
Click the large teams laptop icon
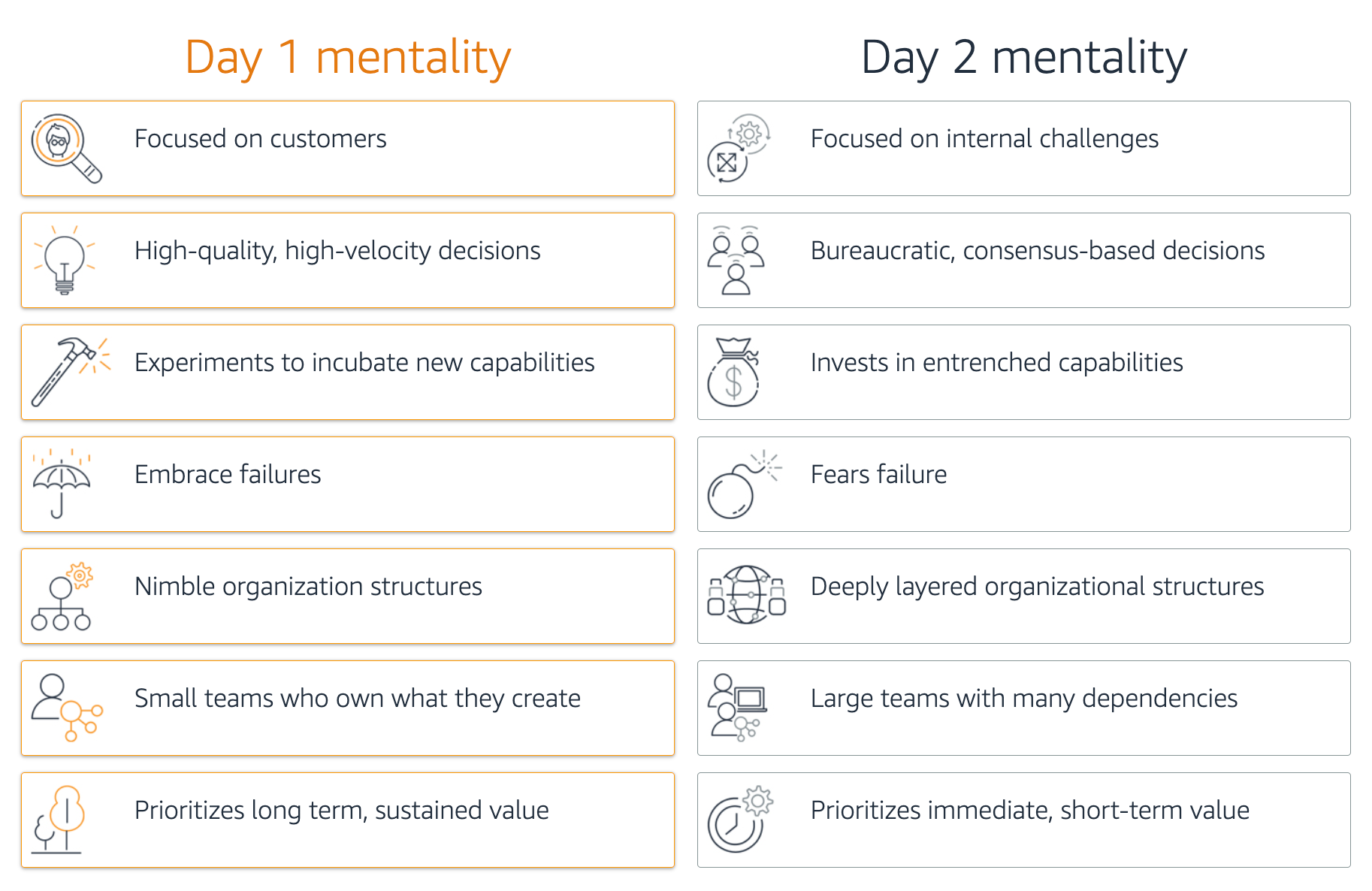point(737,708)
